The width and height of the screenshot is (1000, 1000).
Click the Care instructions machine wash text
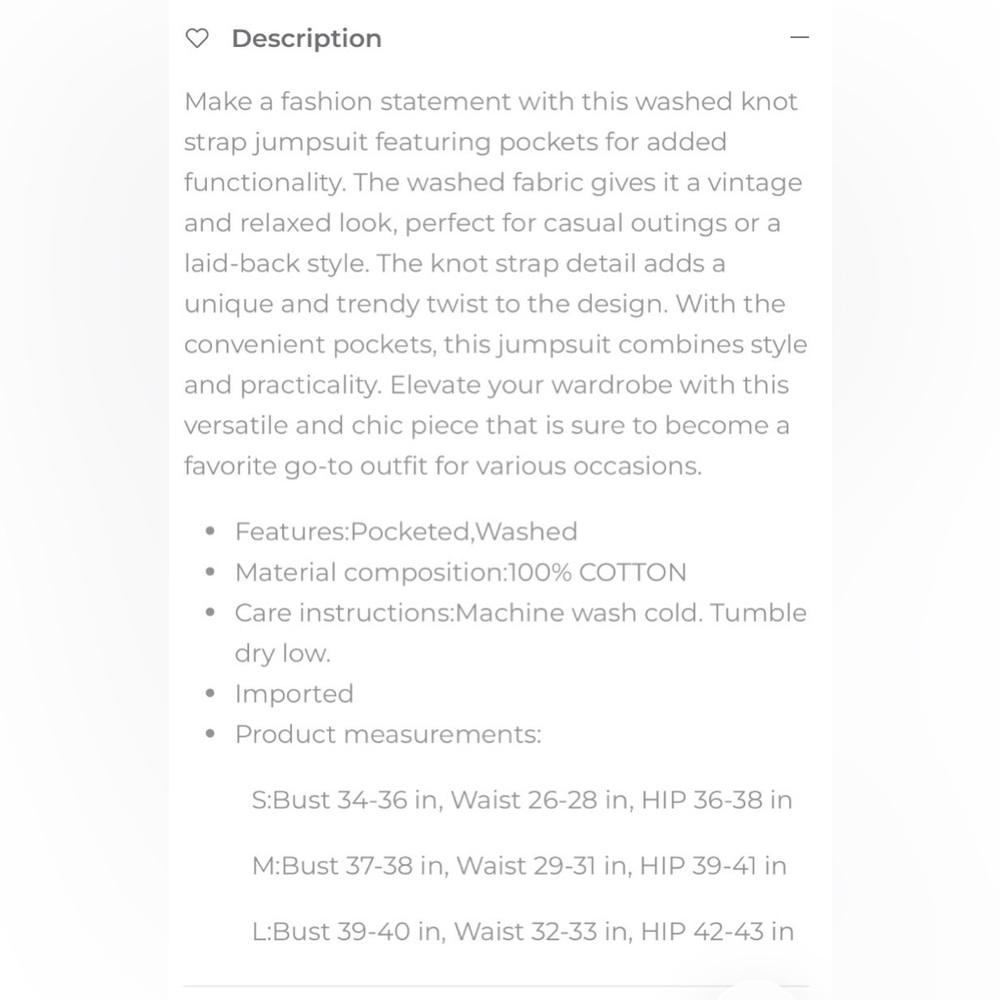[520, 613]
